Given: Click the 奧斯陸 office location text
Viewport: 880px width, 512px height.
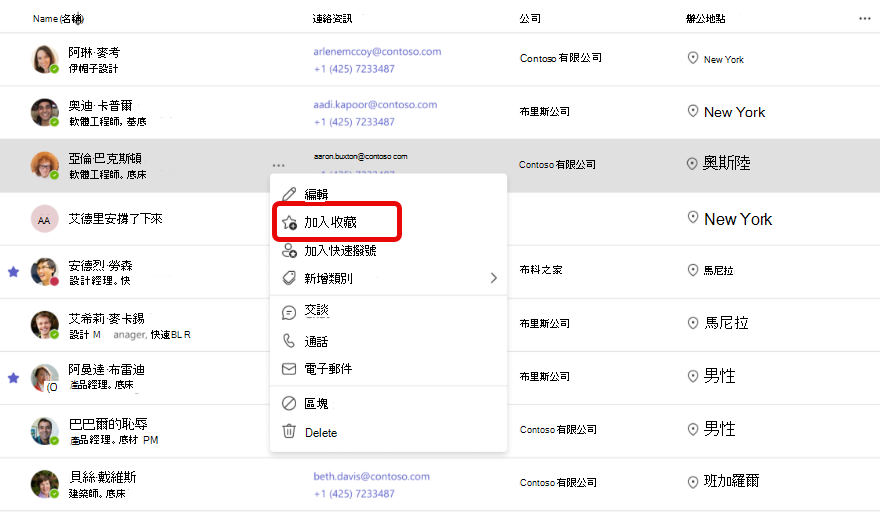Looking at the screenshot, I should (x=727, y=163).
